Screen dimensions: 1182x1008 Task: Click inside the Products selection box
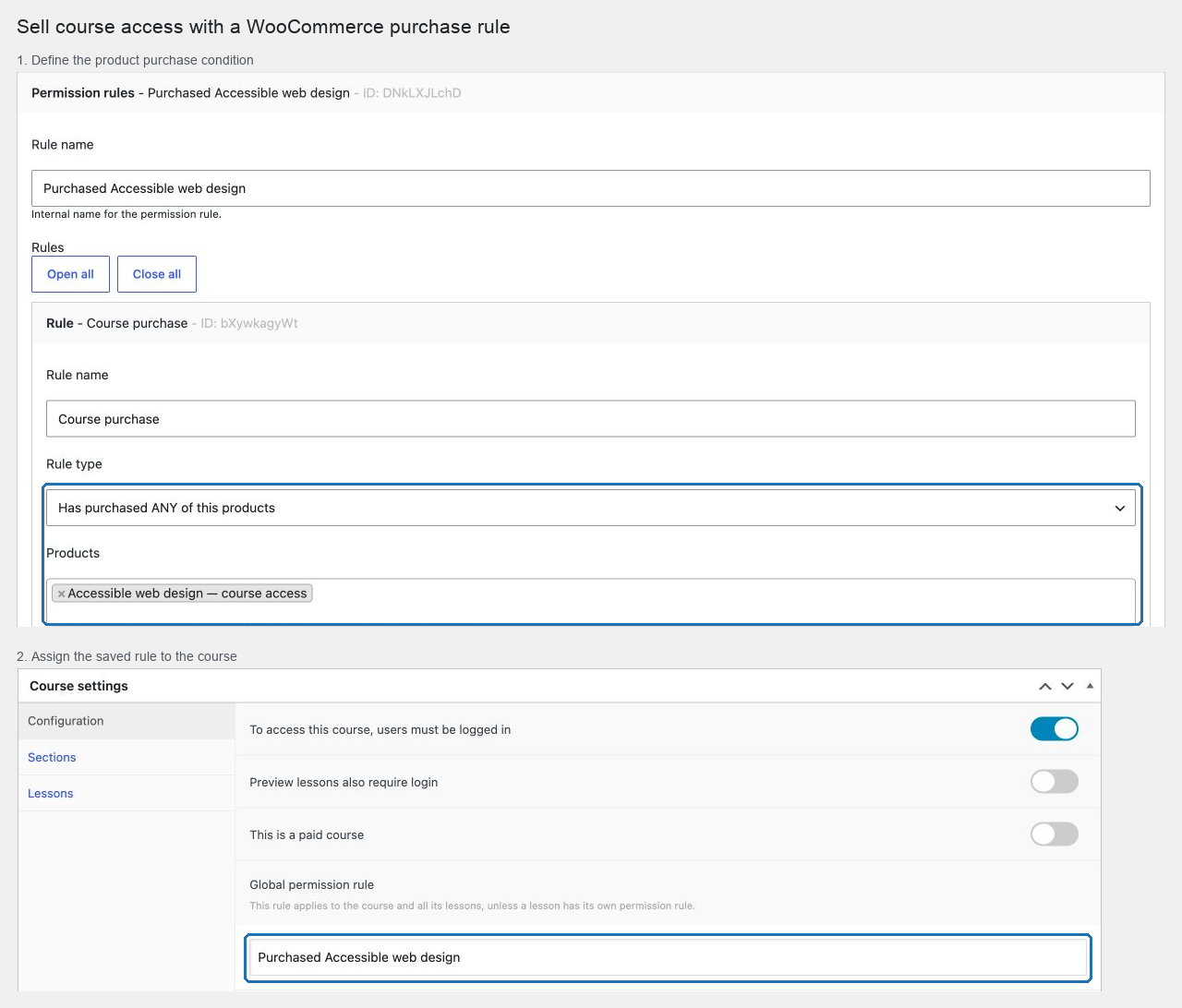pyautogui.click(x=591, y=601)
